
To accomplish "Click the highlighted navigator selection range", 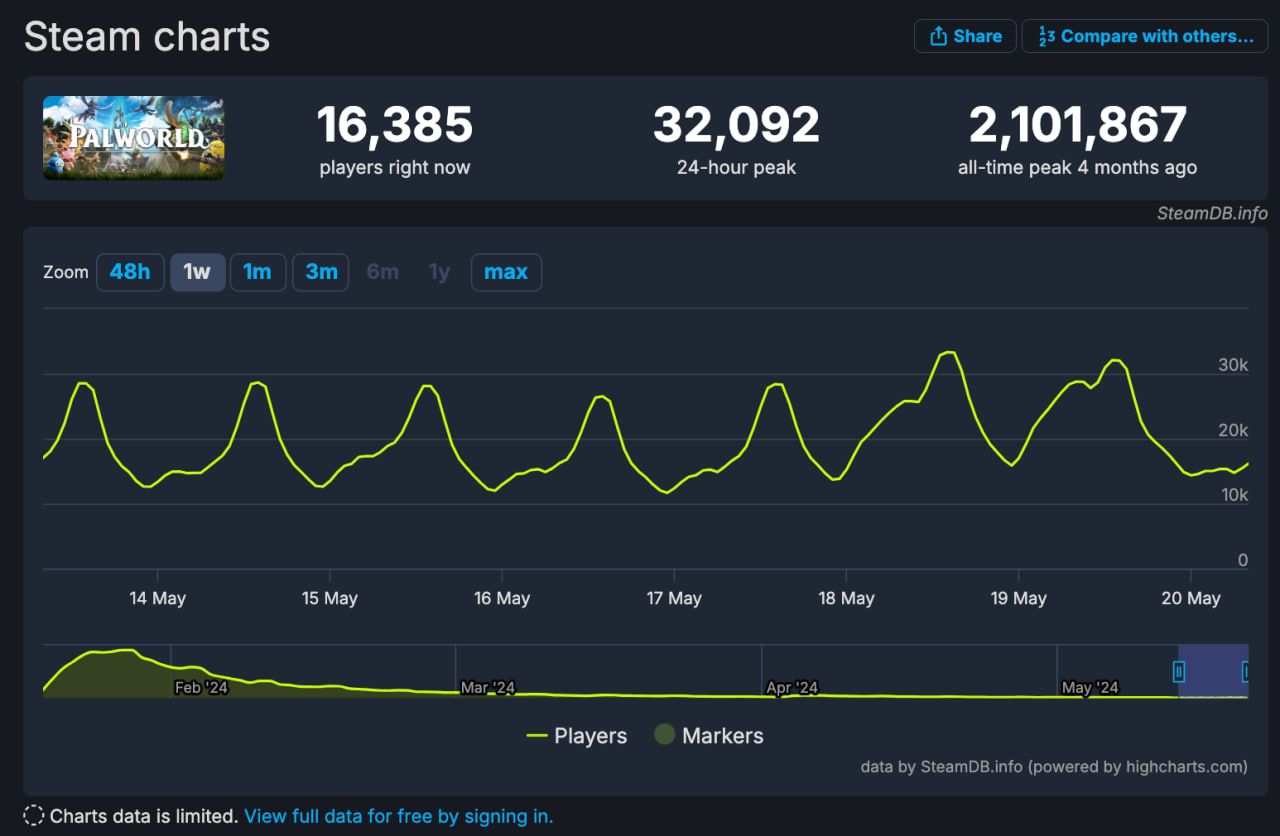I will point(1213,671).
